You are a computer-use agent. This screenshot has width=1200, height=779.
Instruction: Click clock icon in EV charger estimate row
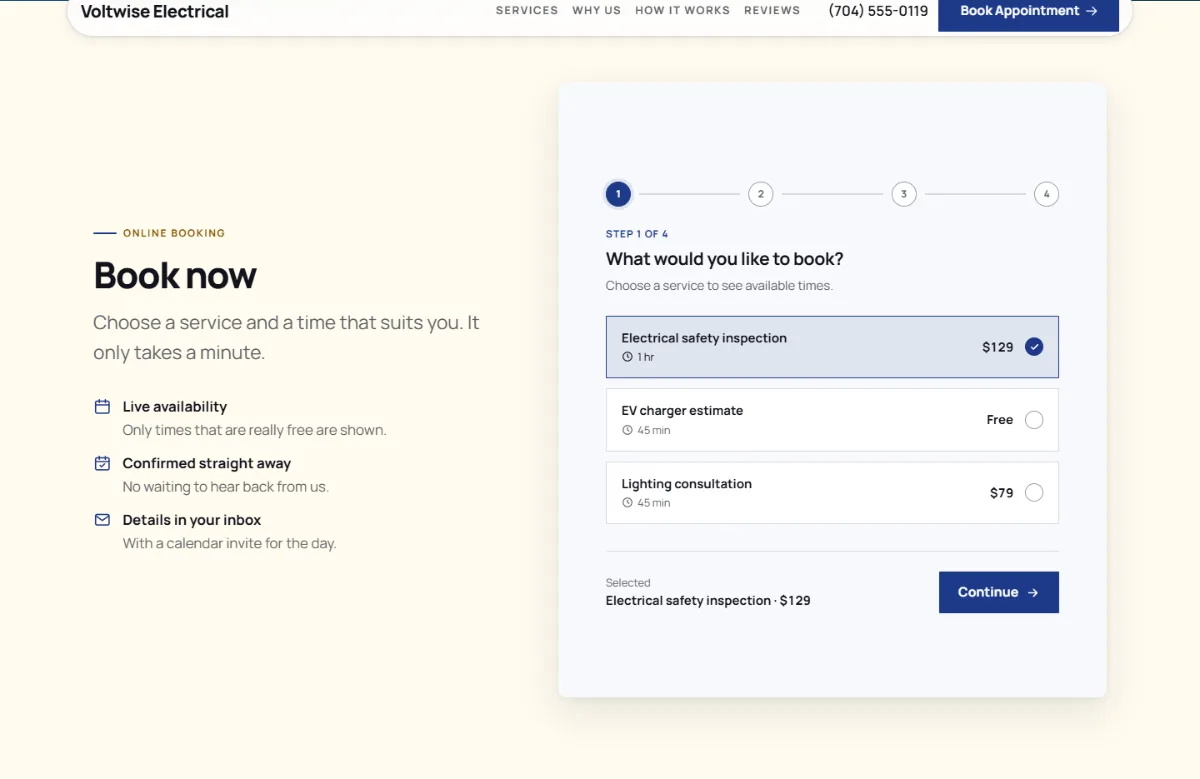[x=628, y=430]
